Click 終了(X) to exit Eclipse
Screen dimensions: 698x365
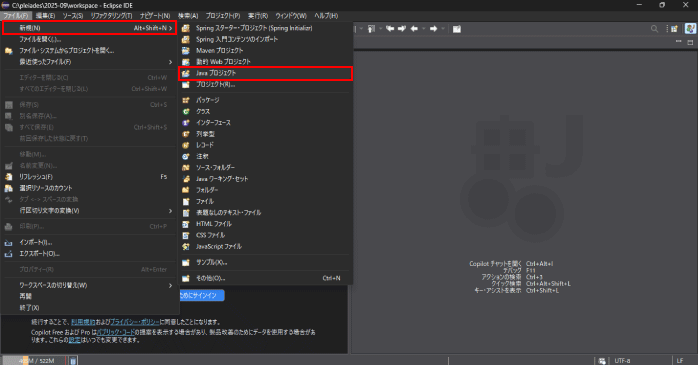tap(89, 308)
